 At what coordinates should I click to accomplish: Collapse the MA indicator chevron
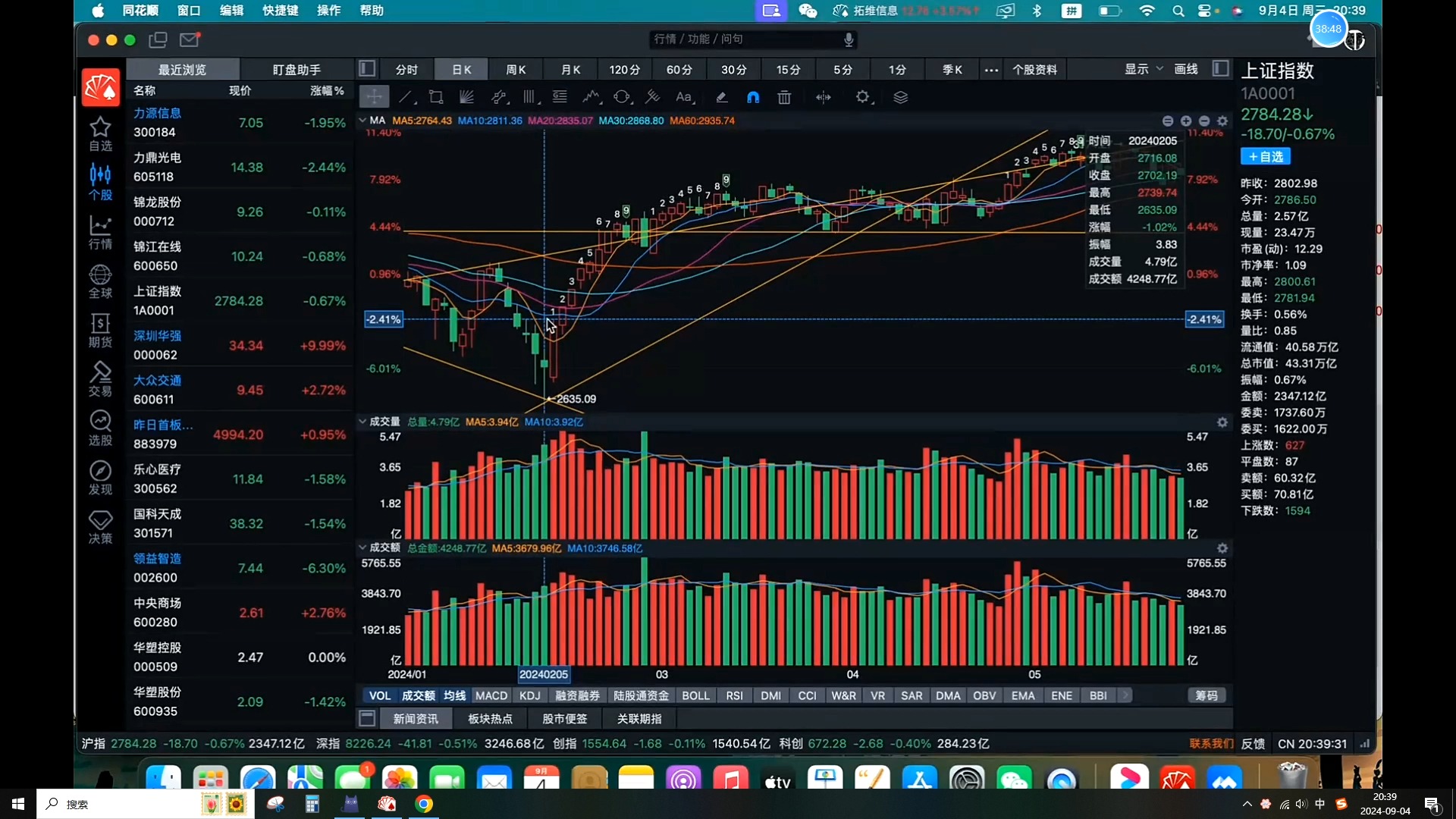coord(362,121)
